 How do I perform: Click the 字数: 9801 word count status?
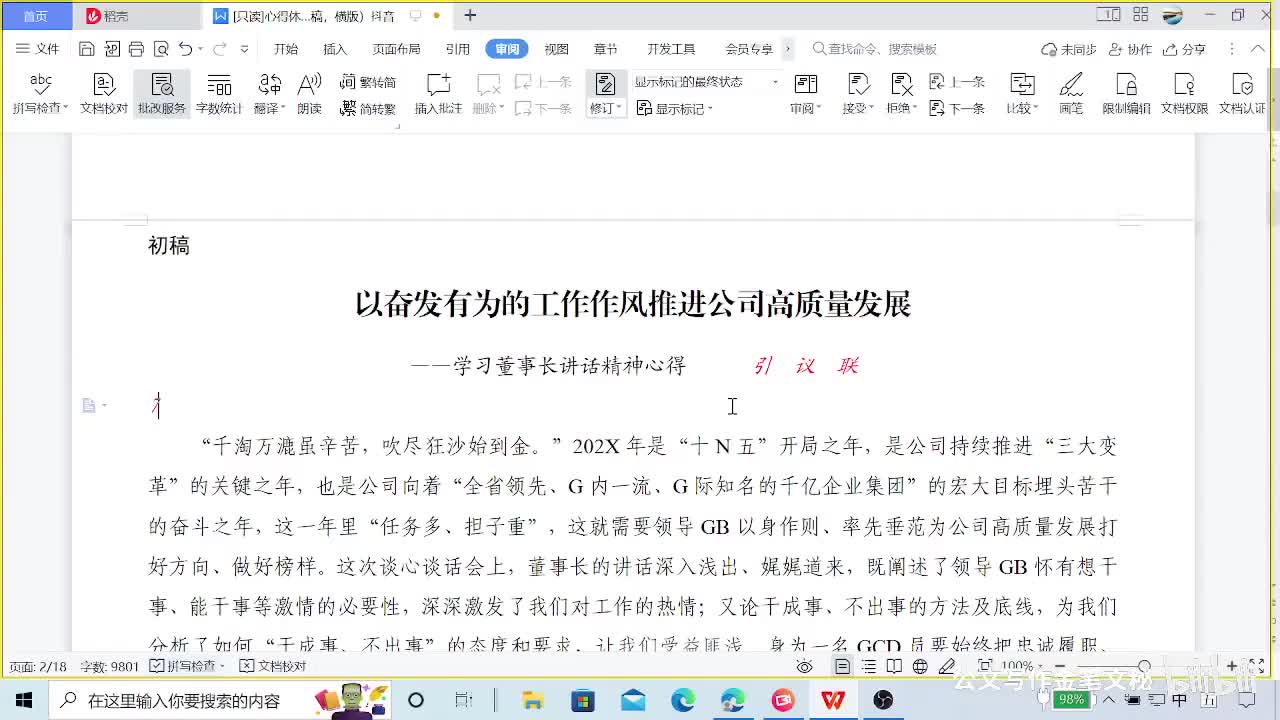pyautogui.click(x=110, y=666)
